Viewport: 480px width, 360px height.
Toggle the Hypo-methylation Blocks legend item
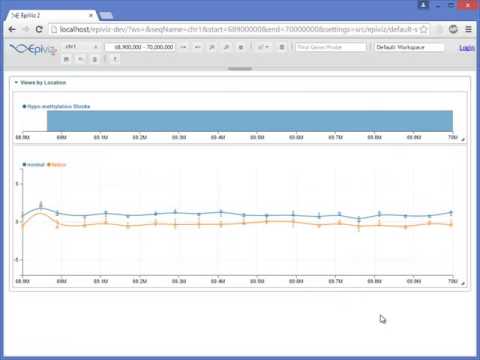click(56, 106)
